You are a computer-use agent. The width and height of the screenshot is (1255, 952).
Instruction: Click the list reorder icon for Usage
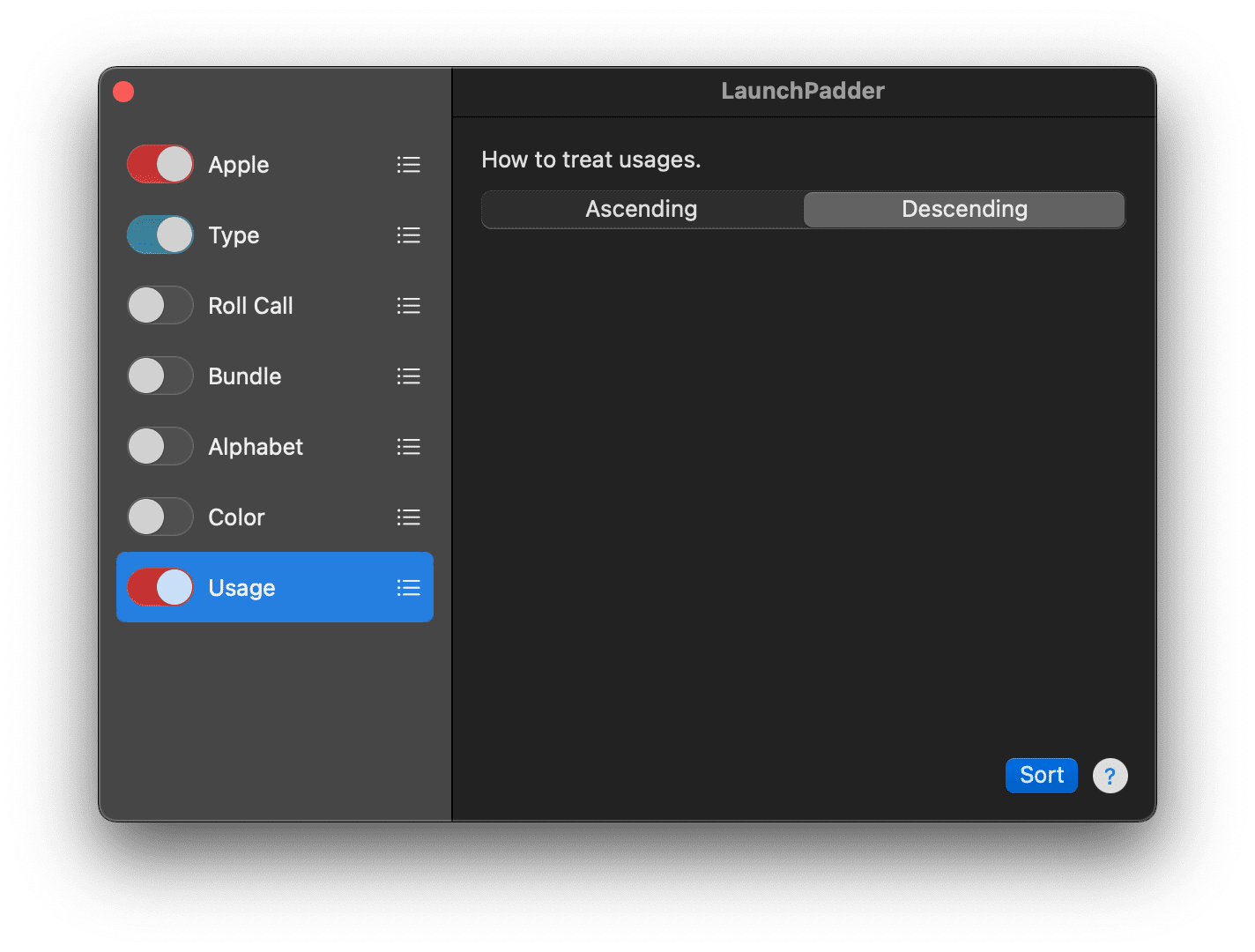(x=408, y=588)
